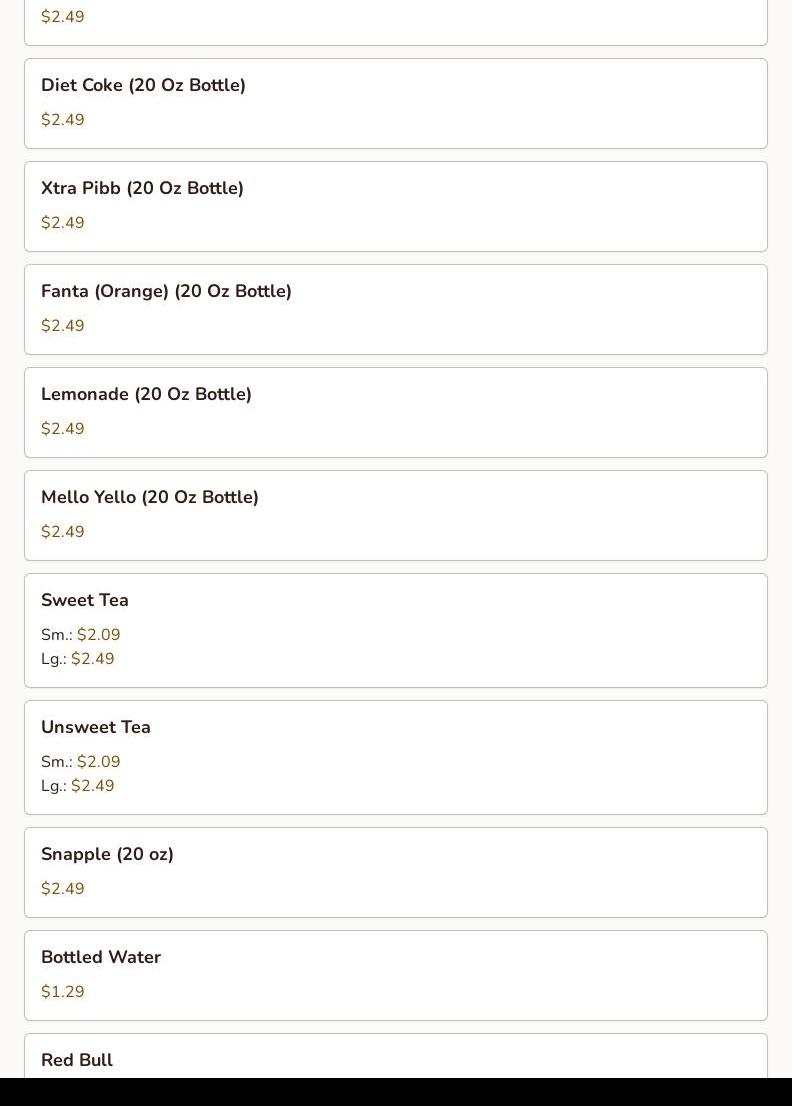The height and width of the screenshot is (1106, 792).
Task: Click the price under Diet Coke
Action: pyautogui.click(x=63, y=120)
